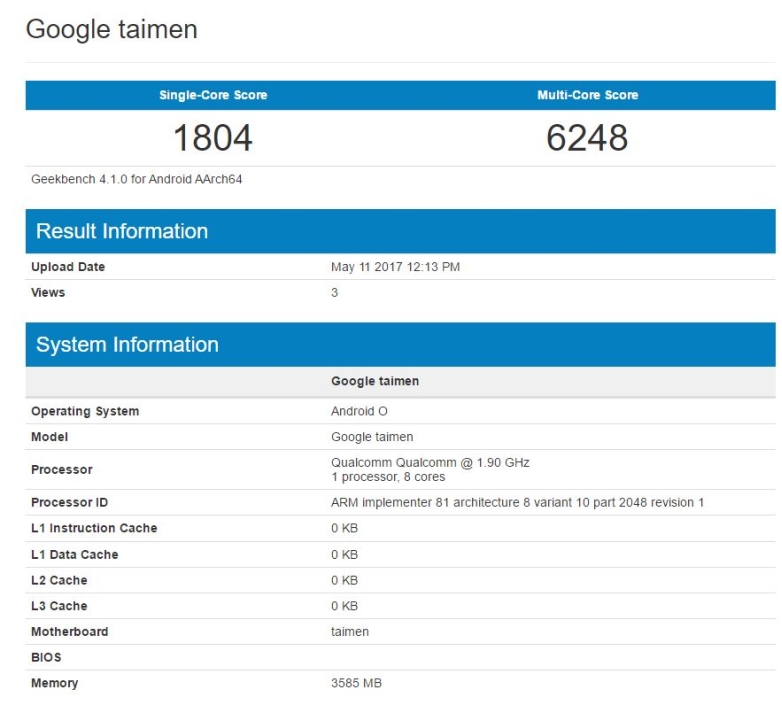Click the BIOS row label
The width and height of the screenshot is (782, 713).
(x=46, y=658)
